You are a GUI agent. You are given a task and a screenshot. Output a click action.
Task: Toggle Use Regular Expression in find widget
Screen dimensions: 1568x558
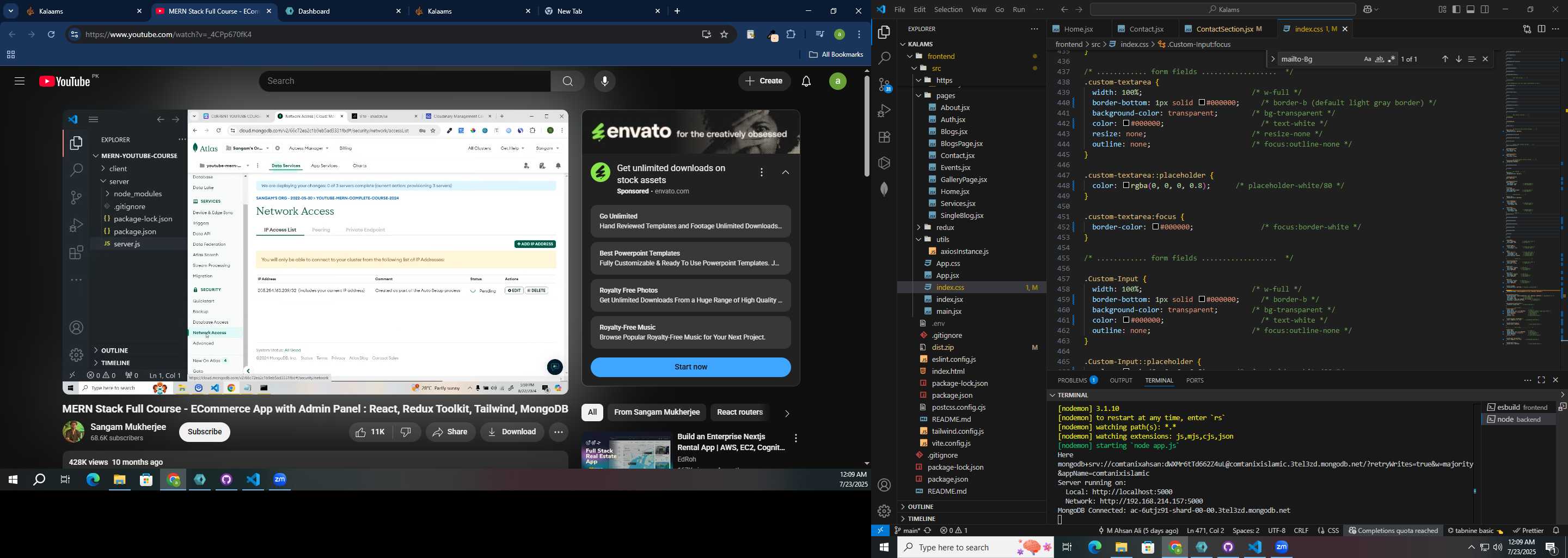(x=1392, y=59)
